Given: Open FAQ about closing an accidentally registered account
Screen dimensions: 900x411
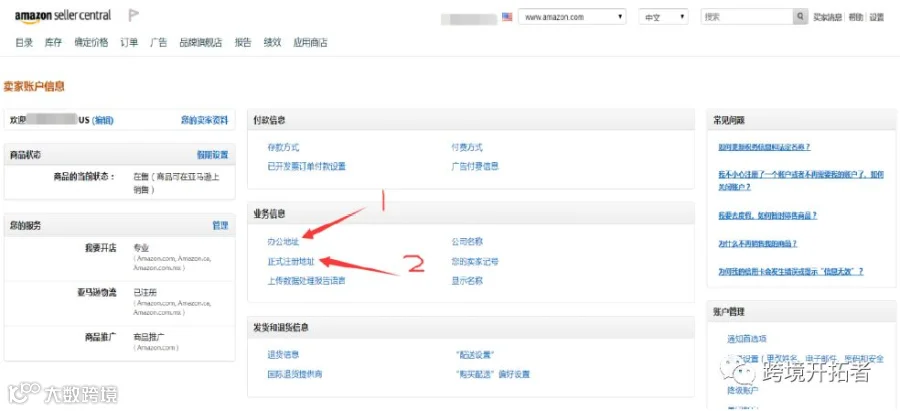Looking at the screenshot, I should coord(801,180).
